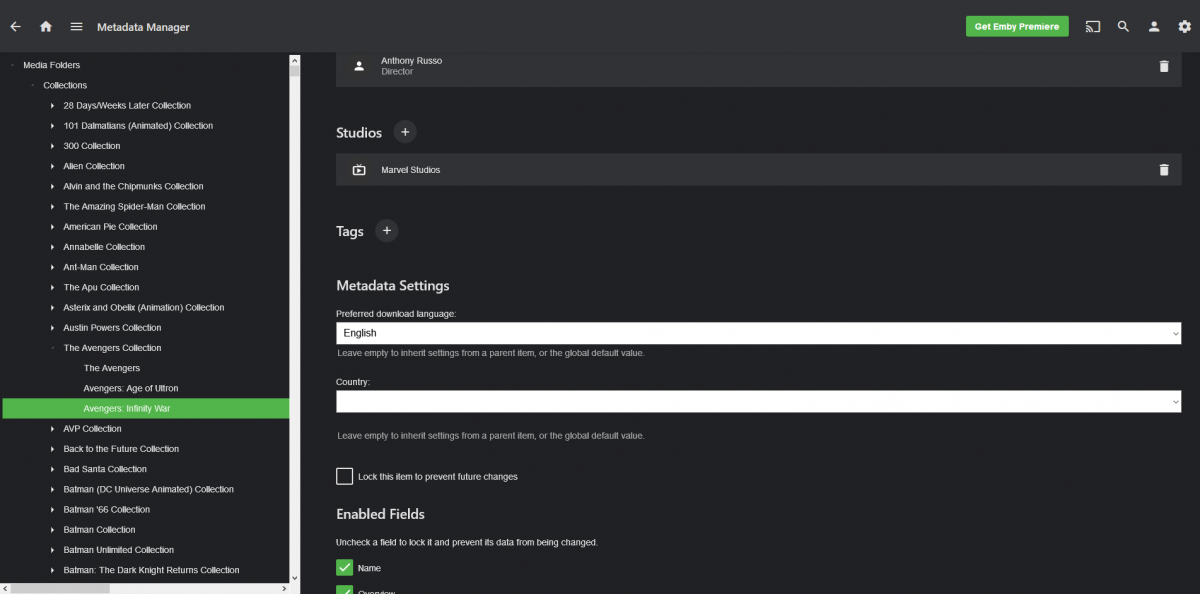The width and height of the screenshot is (1200, 594).
Task: Go to the home screen icon
Action: coord(46,27)
